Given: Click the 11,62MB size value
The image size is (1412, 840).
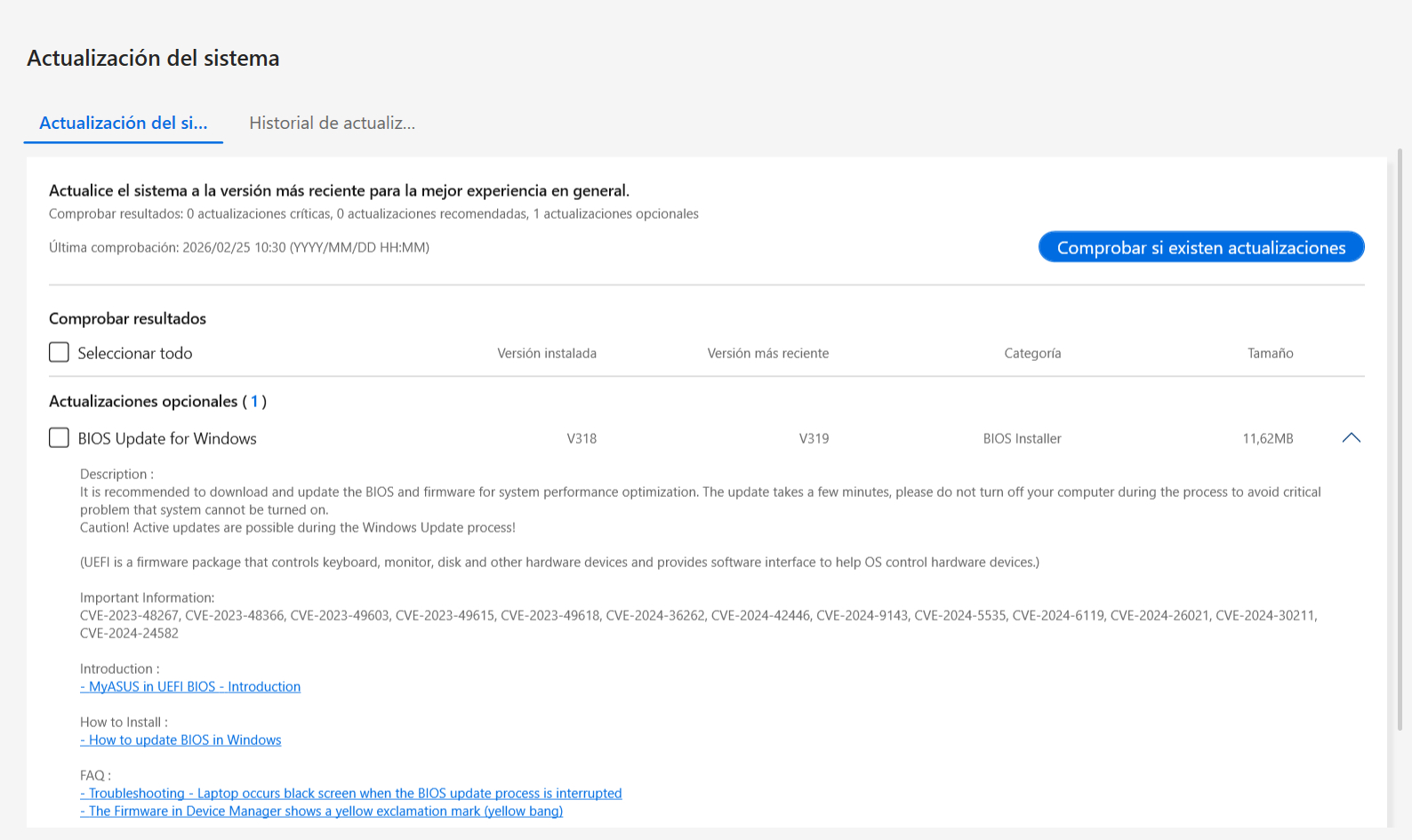Looking at the screenshot, I should (x=1267, y=438).
